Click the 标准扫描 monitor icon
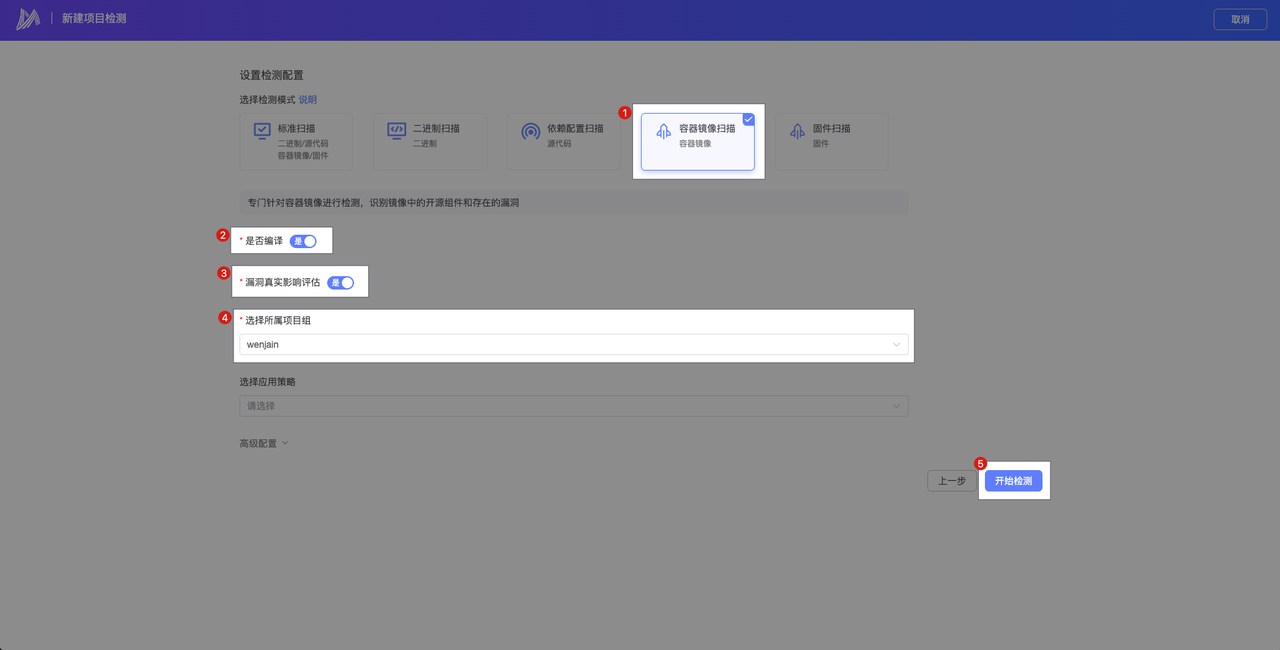The width and height of the screenshot is (1280, 650). point(262,131)
